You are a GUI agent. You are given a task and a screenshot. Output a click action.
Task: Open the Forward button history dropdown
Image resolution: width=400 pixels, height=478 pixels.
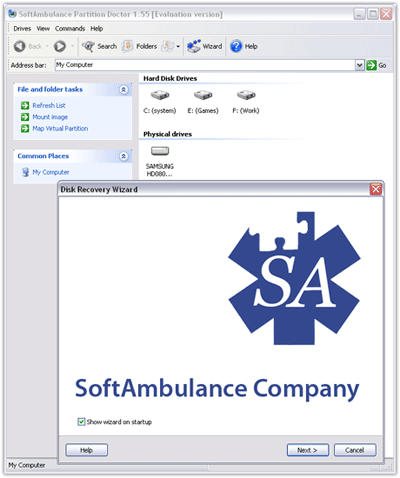click(72, 46)
